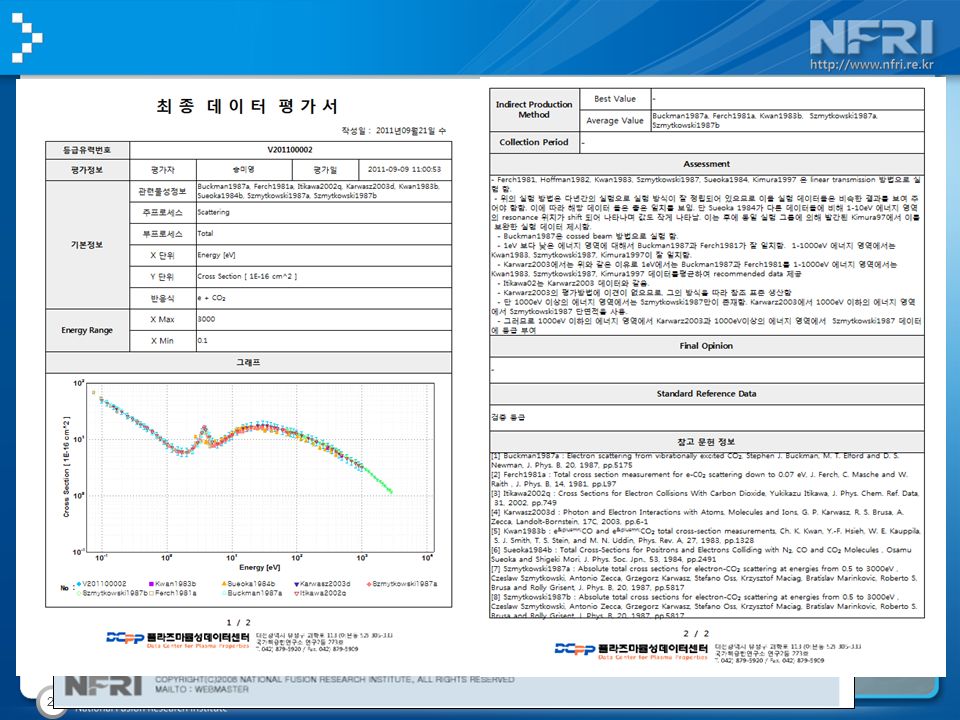This screenshot has width=960, height=720.
Task: Select the date 2011-09-09 11:00:53 cell
Action: tap(404, 170)
